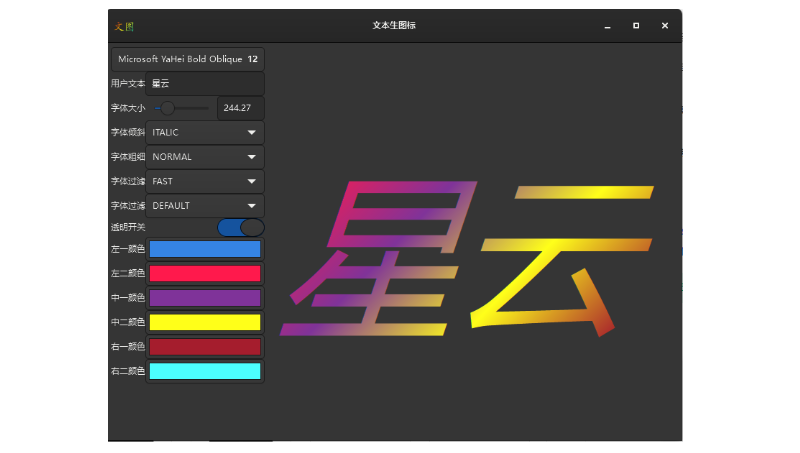Click the 透明开关 label

[128, 227]
